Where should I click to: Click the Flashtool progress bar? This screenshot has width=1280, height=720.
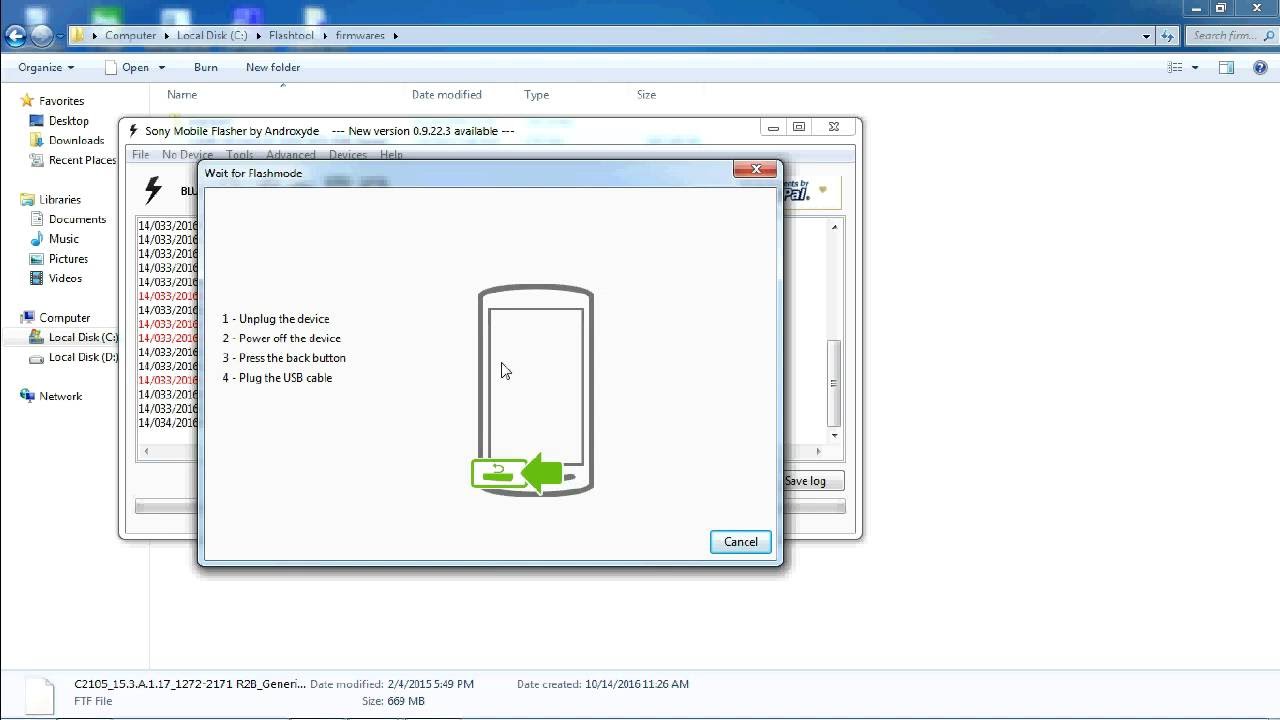coord(490,507)
